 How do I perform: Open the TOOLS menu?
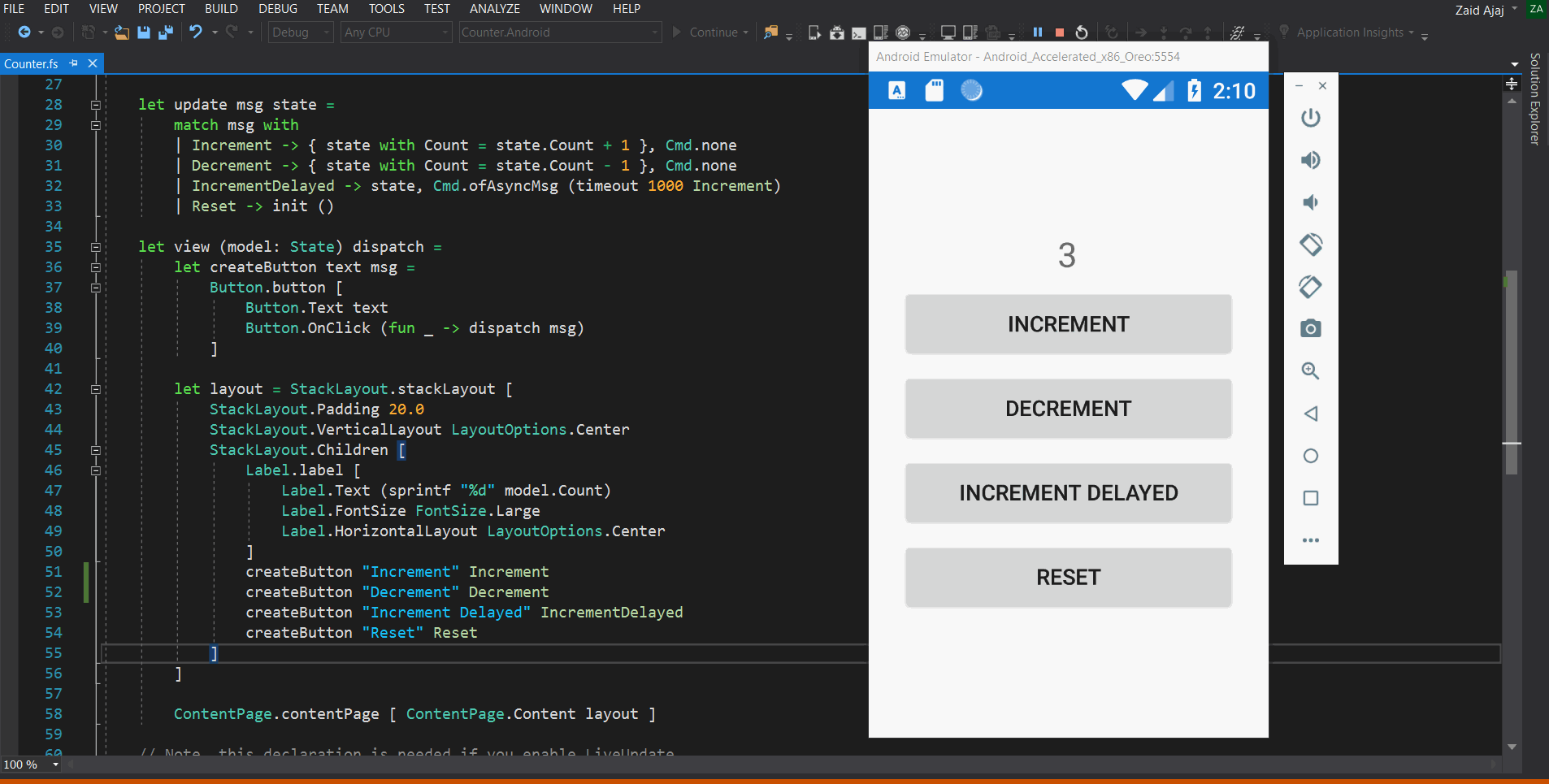(387, 9)
